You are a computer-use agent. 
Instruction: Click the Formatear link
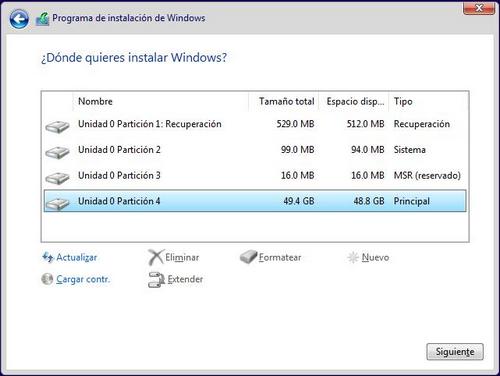click(280, 257)
